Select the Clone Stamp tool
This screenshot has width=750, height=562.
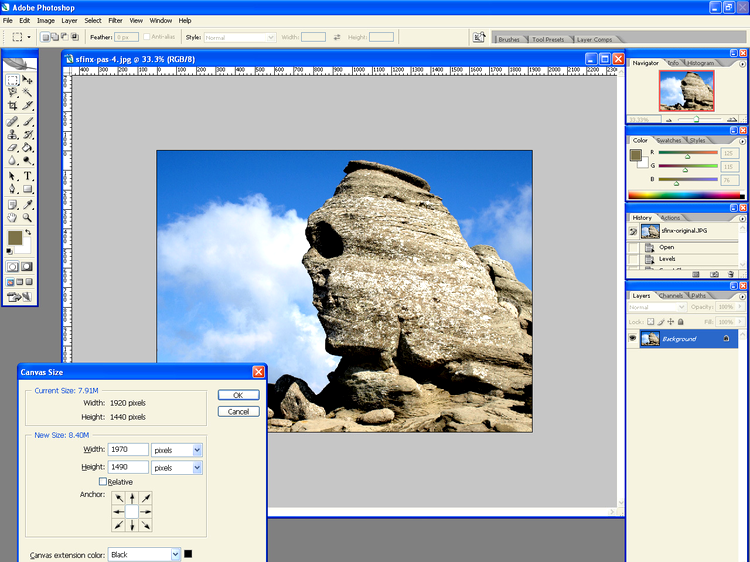pos(12,134)
